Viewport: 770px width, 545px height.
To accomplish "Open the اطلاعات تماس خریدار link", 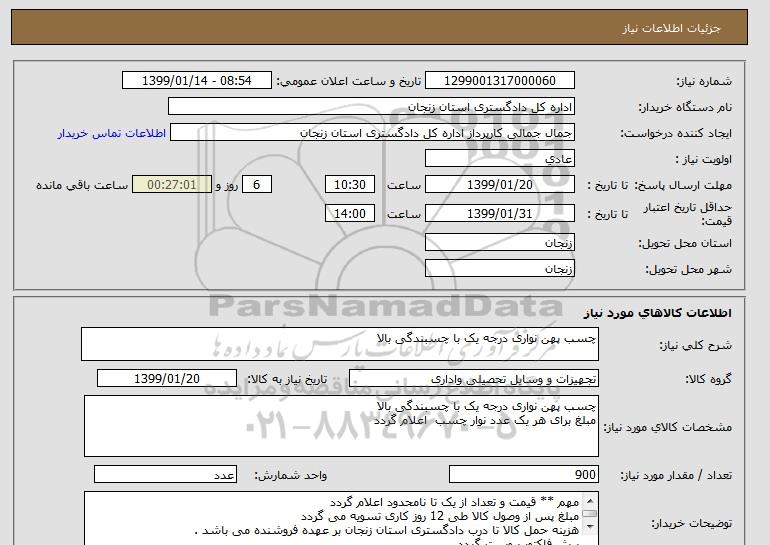I will coord(111,133).
